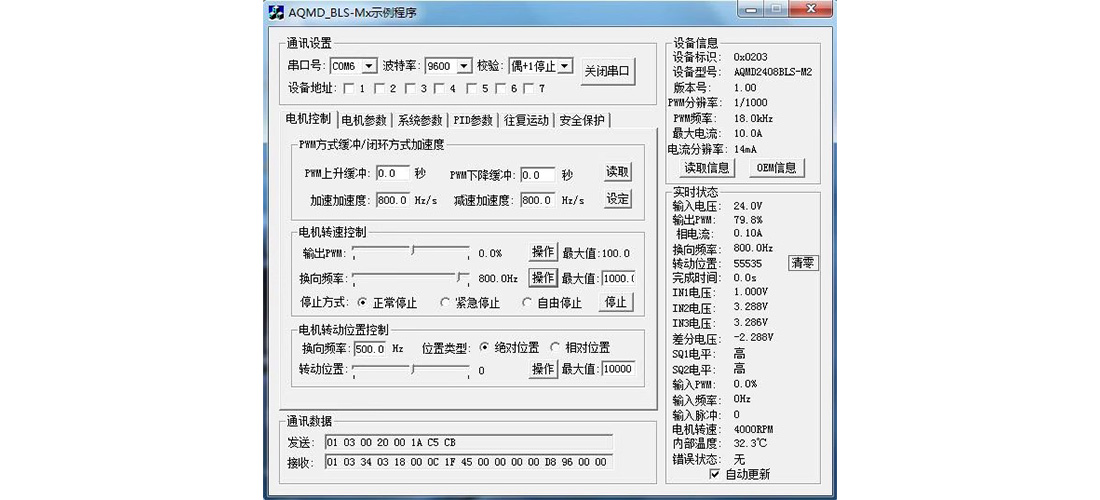Toggle the 自动更新 checkbox
Screen dimensions: 1100x500
click(715, 474)
